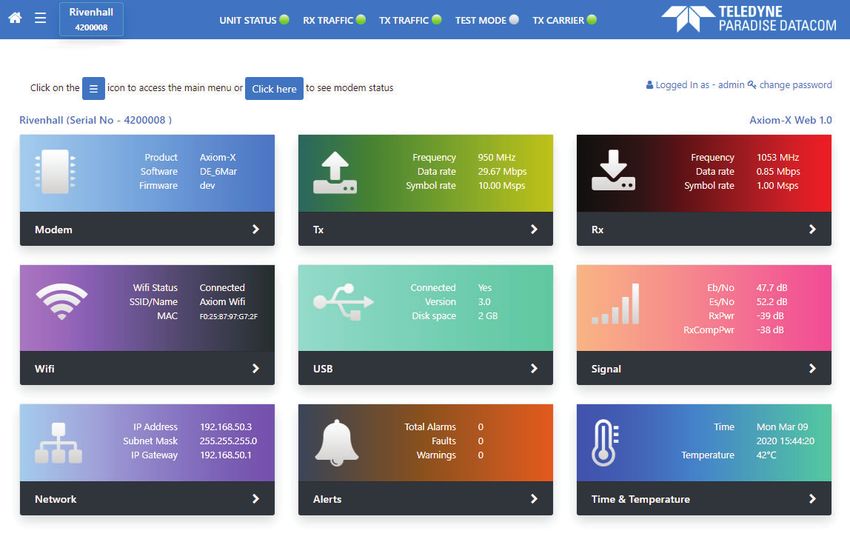The height and width of the screenshot is (542, 850).
Task: Click the Tx frequency 950 MHz value
Action: pos(497,158)
